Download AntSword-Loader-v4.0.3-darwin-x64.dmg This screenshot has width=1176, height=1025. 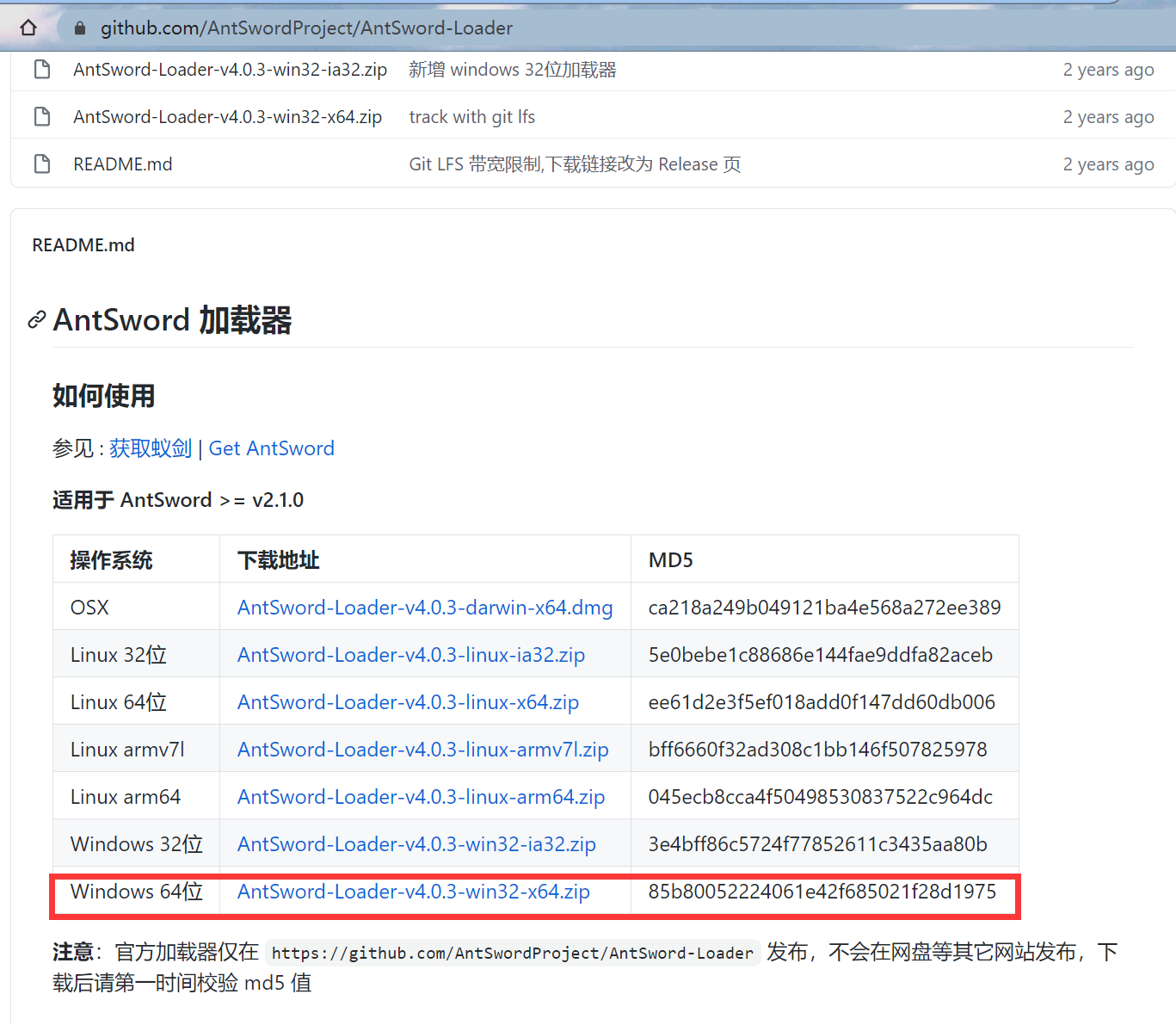click(x=425, y=608)
